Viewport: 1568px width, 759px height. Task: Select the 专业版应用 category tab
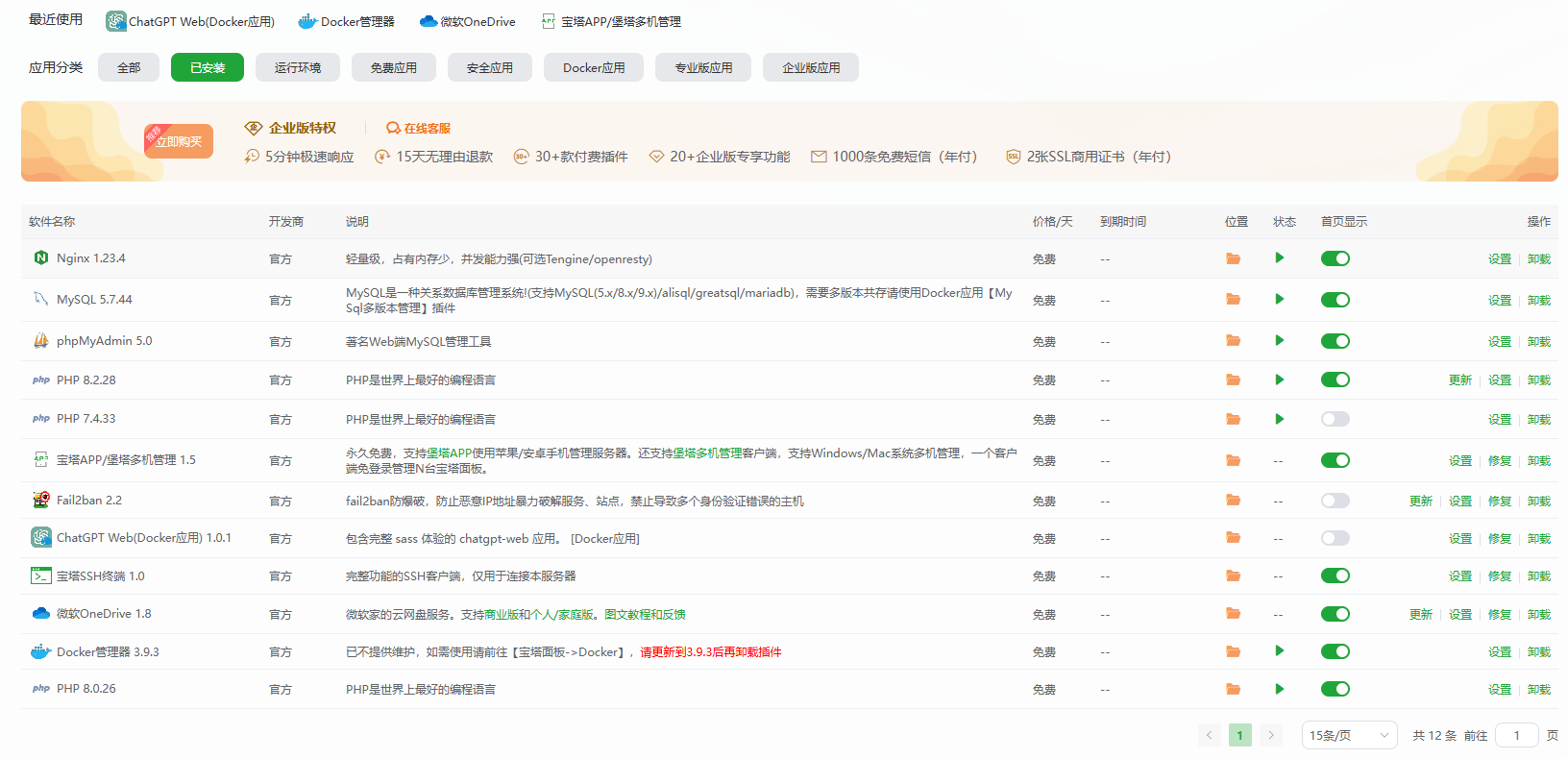click(703, 67)
